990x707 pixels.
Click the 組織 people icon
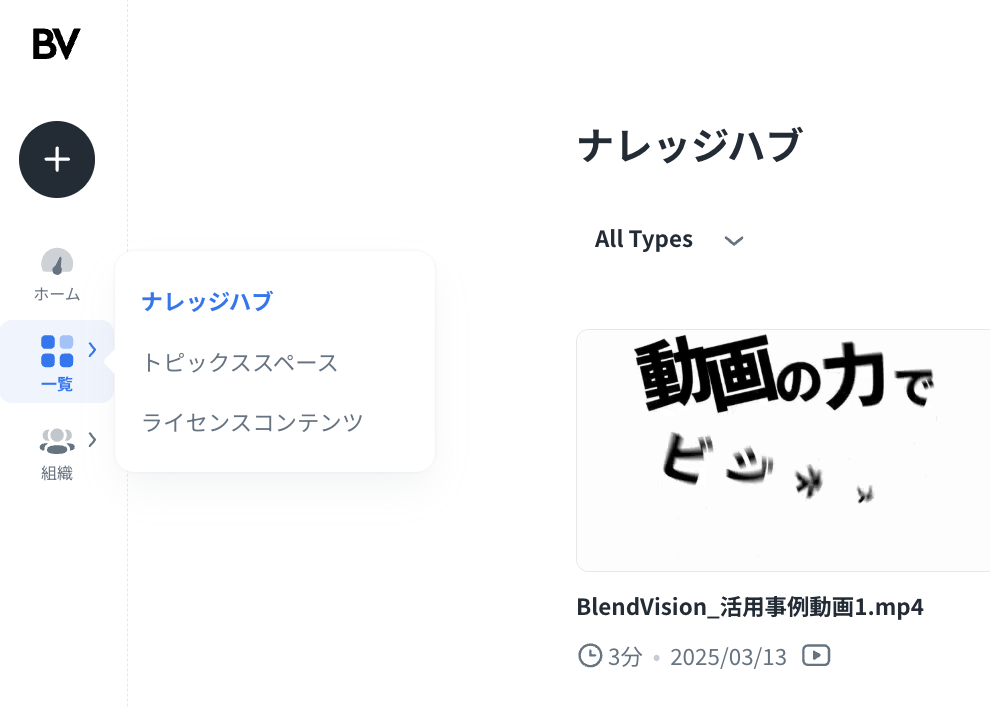(57, 440)
